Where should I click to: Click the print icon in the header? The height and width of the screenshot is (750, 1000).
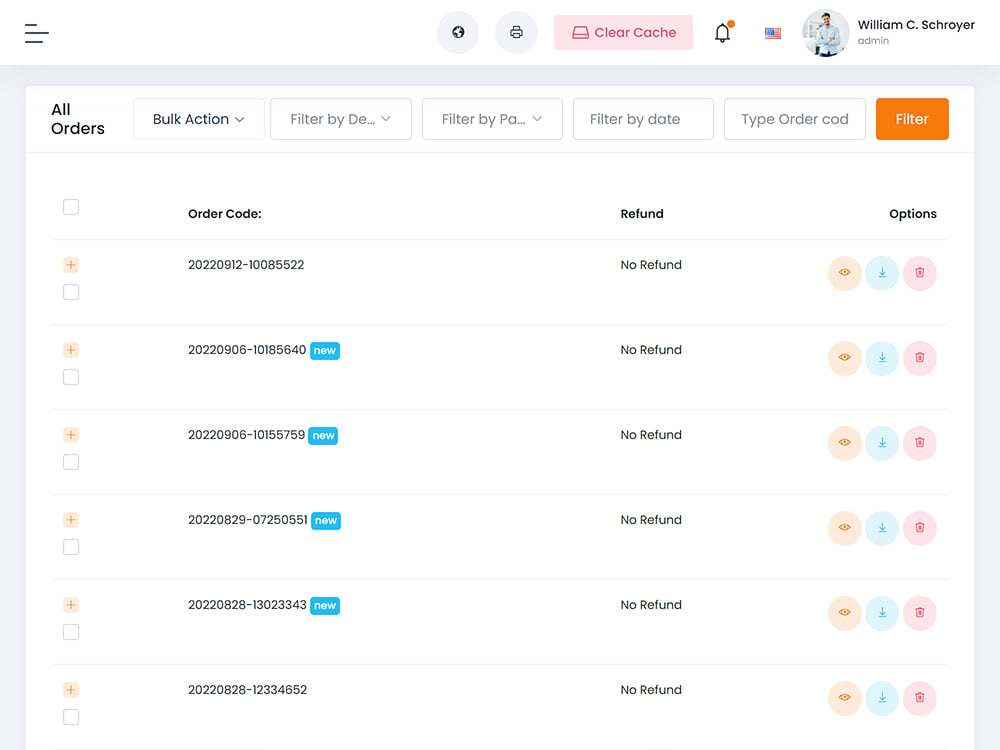[x=516, y=32]
